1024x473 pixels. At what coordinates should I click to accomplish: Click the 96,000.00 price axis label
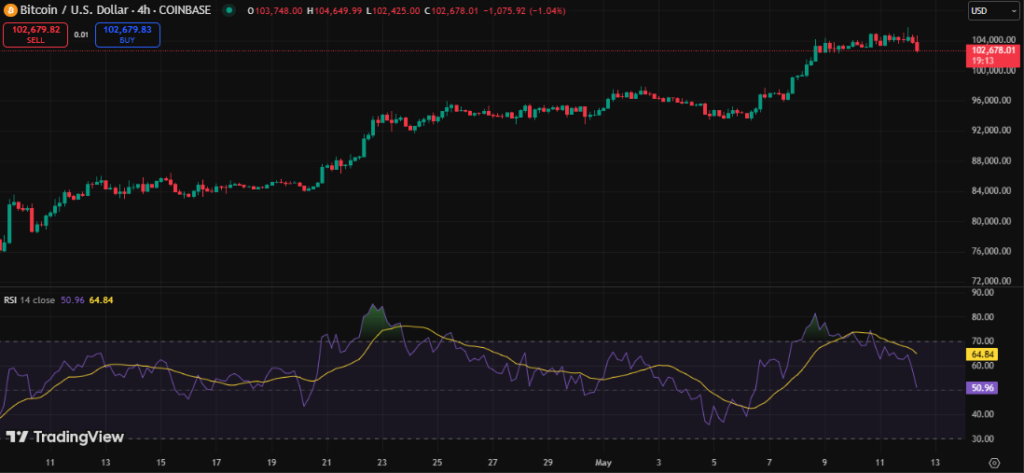pos(992,101)
